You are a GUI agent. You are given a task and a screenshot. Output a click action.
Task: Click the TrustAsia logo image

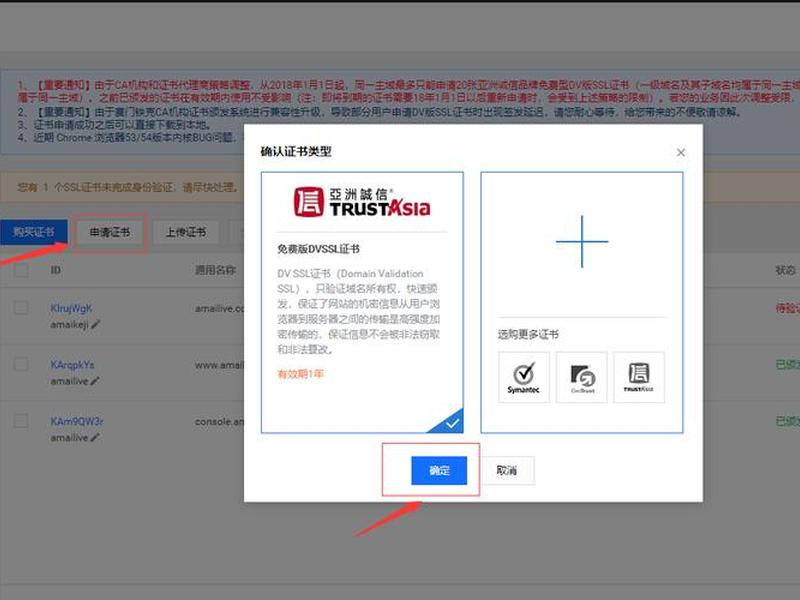(x=362, y=202)
